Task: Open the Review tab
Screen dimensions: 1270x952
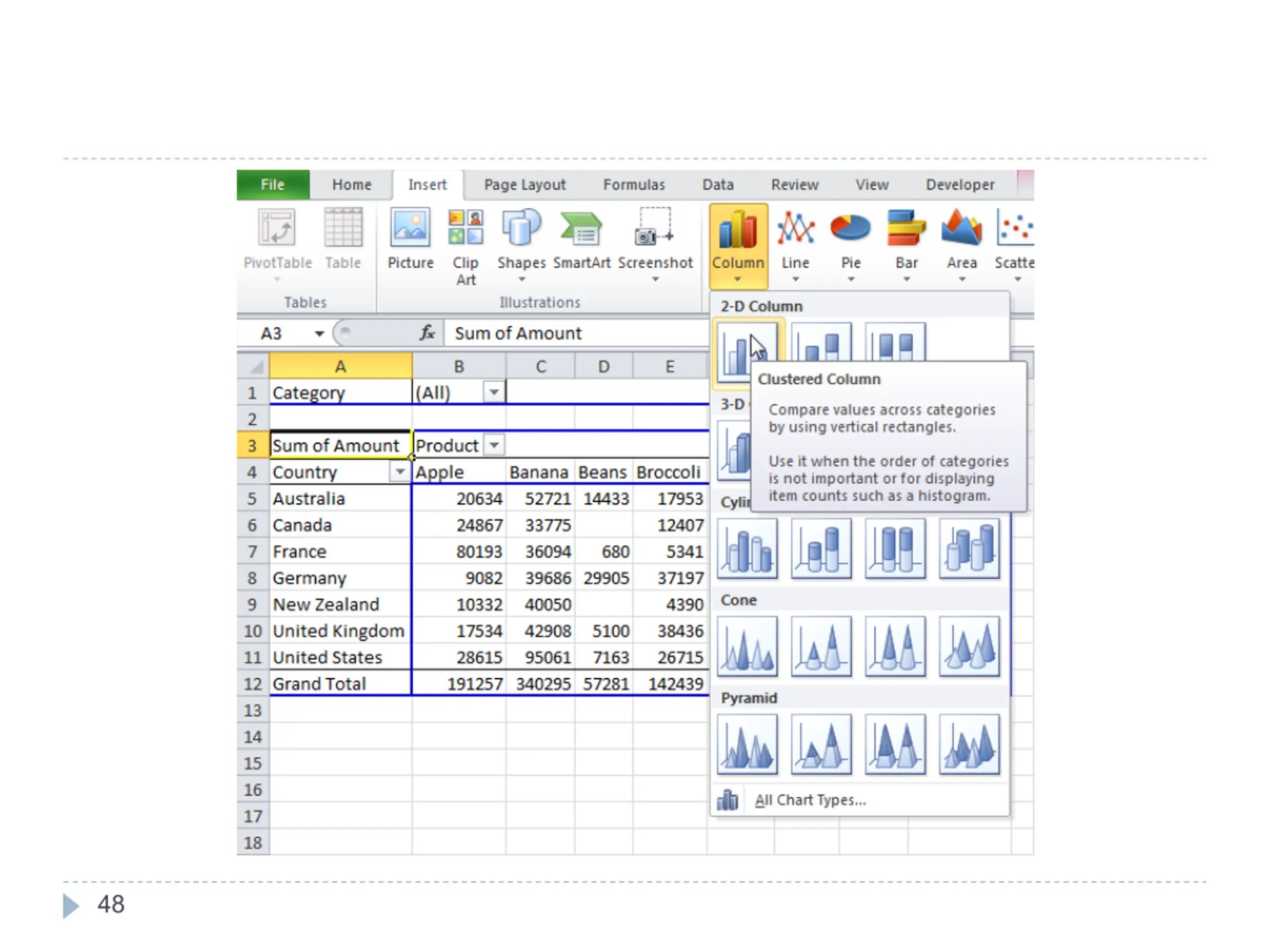Action: pos(795,185)
